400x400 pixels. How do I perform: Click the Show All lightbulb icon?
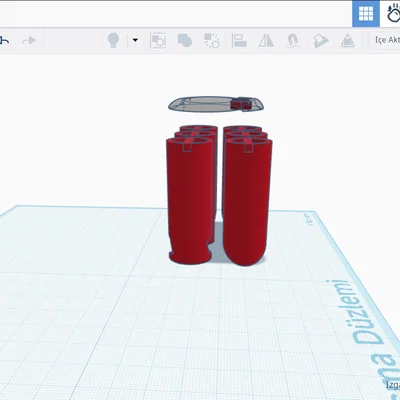click(113, 41)
